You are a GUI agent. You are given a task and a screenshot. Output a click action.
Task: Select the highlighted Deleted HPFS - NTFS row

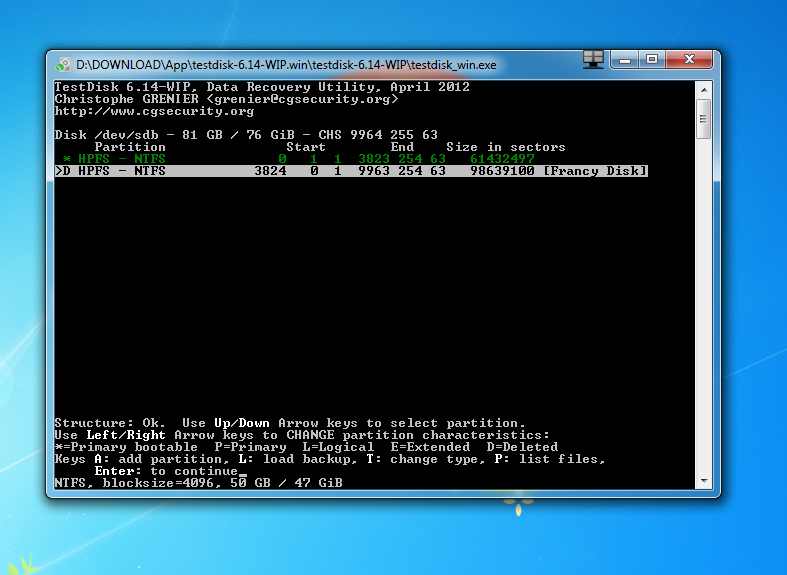click(351, 171)
